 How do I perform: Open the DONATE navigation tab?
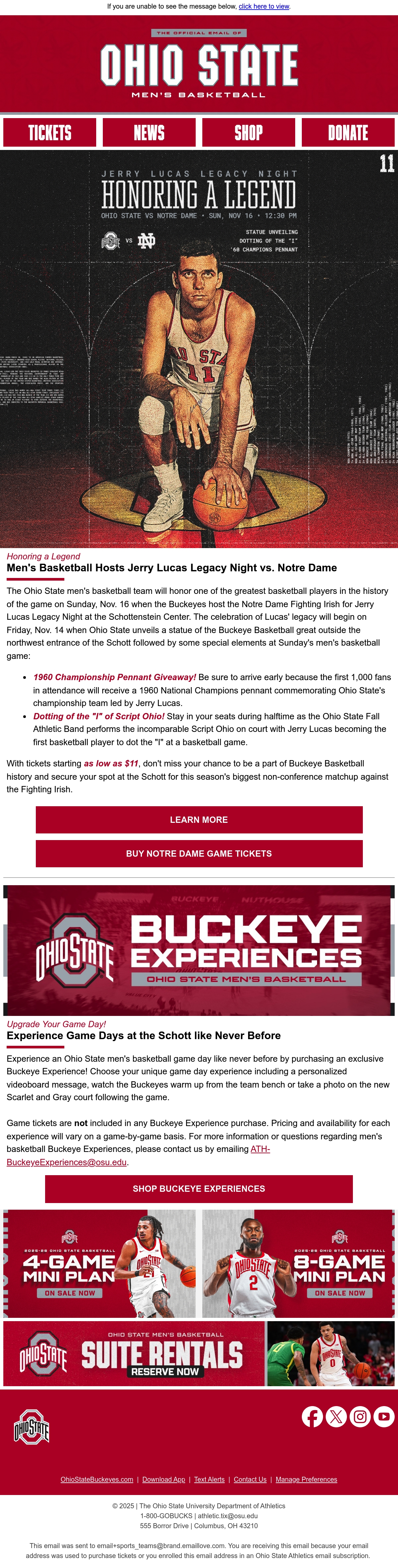tap(348, 133)
